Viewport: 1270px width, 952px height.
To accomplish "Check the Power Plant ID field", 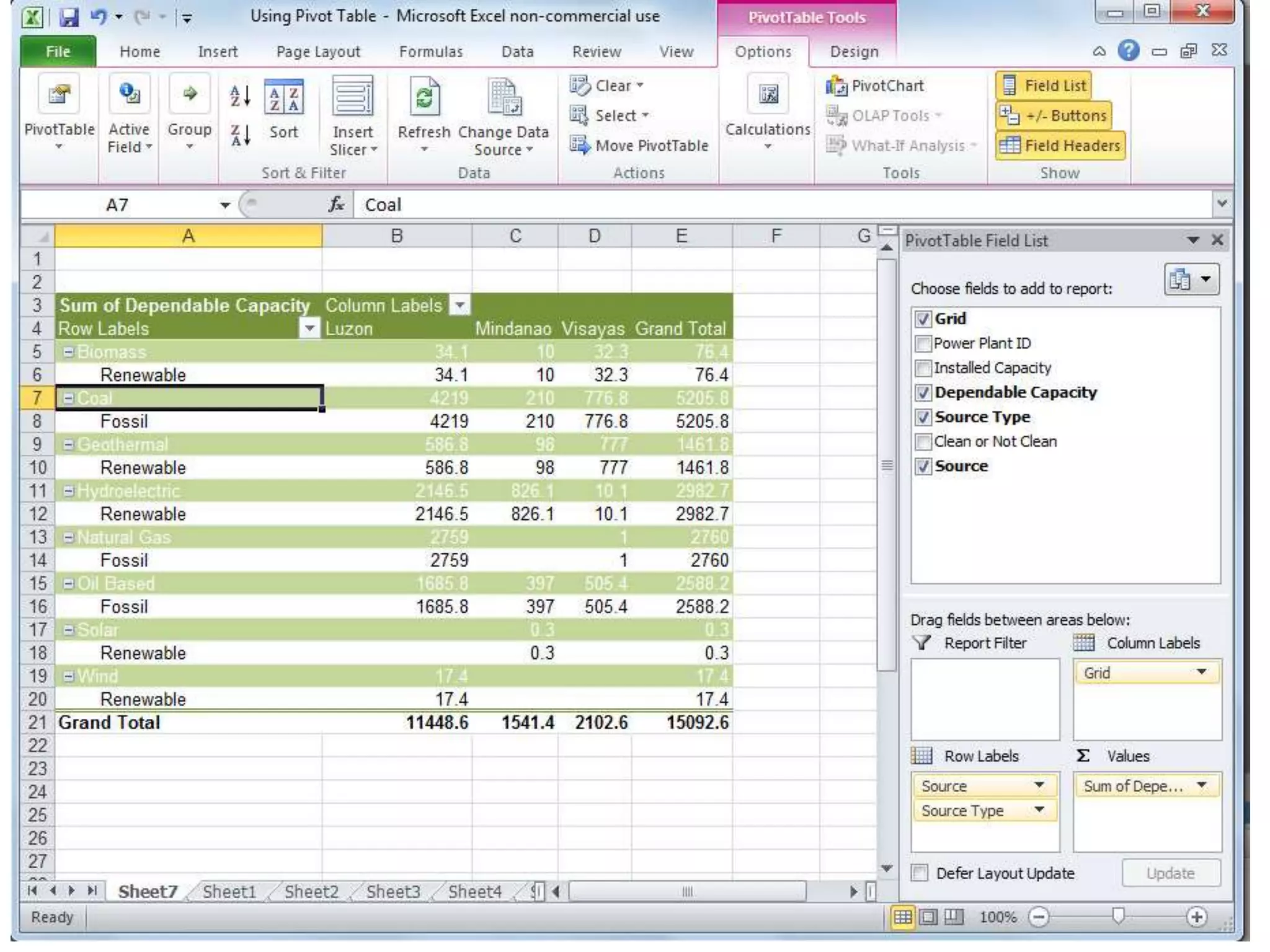I will (923, 343).
